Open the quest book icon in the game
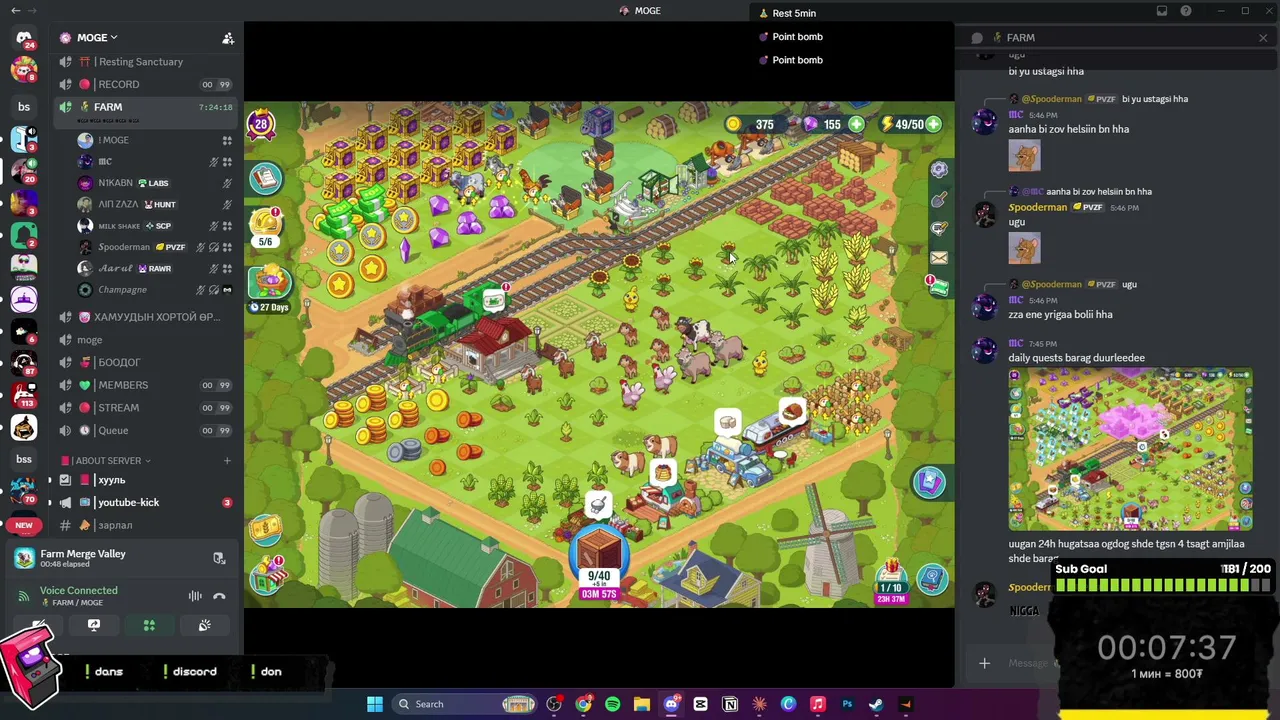 point(266,178)
